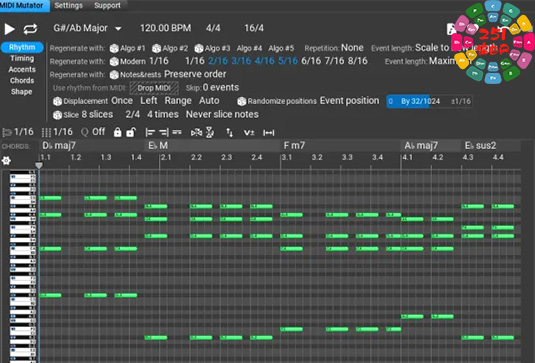Roll the Modern dice icon
The height and width of the screenshot is (363, 535).
[114, 62]
